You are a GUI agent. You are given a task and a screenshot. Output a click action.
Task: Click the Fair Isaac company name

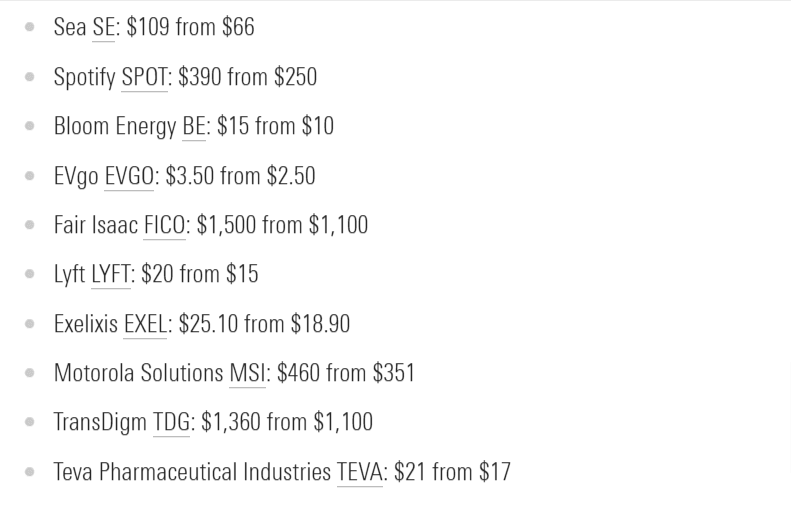pos(96,225)
